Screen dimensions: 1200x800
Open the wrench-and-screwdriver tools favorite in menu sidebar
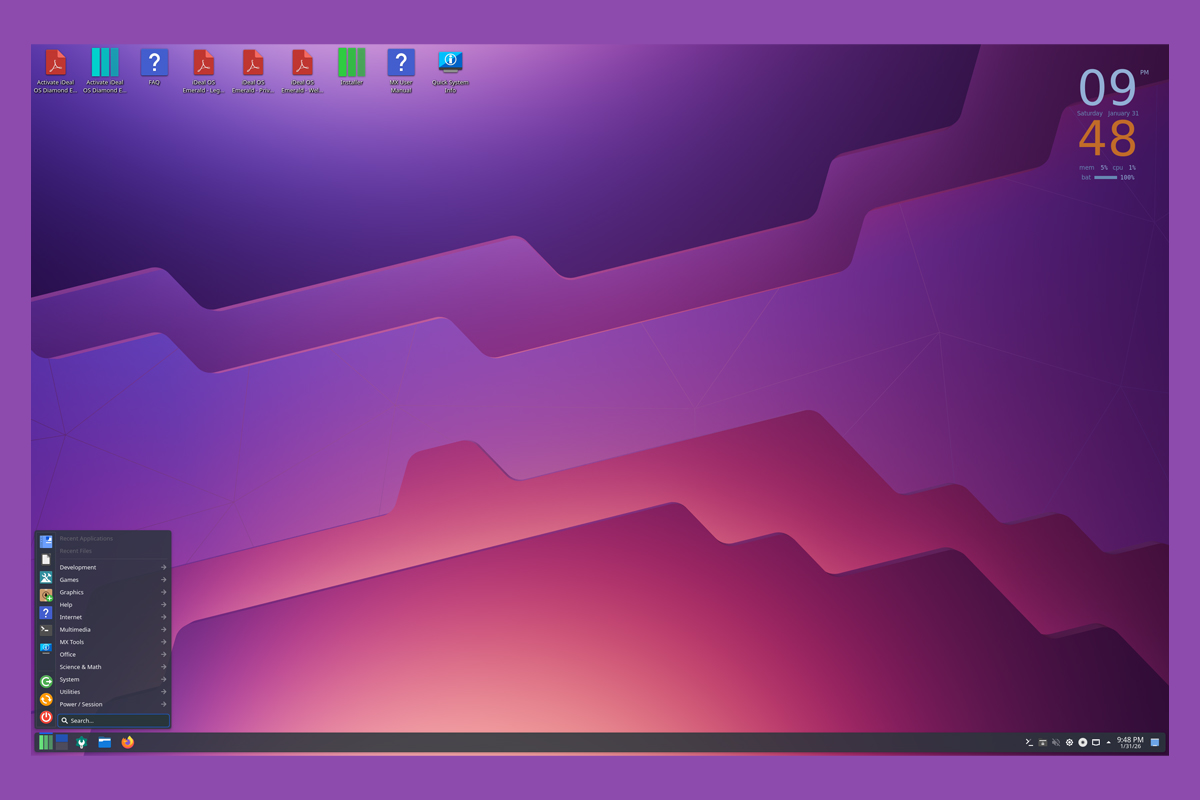click(x=46, y=577)
